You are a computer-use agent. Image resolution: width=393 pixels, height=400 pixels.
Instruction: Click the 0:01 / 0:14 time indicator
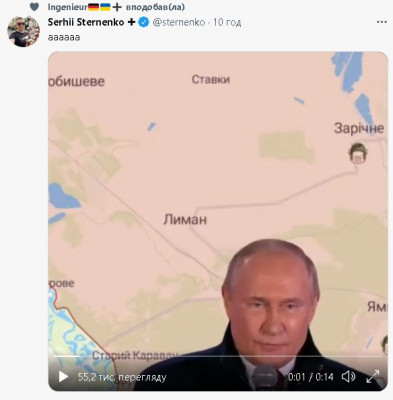311,377
